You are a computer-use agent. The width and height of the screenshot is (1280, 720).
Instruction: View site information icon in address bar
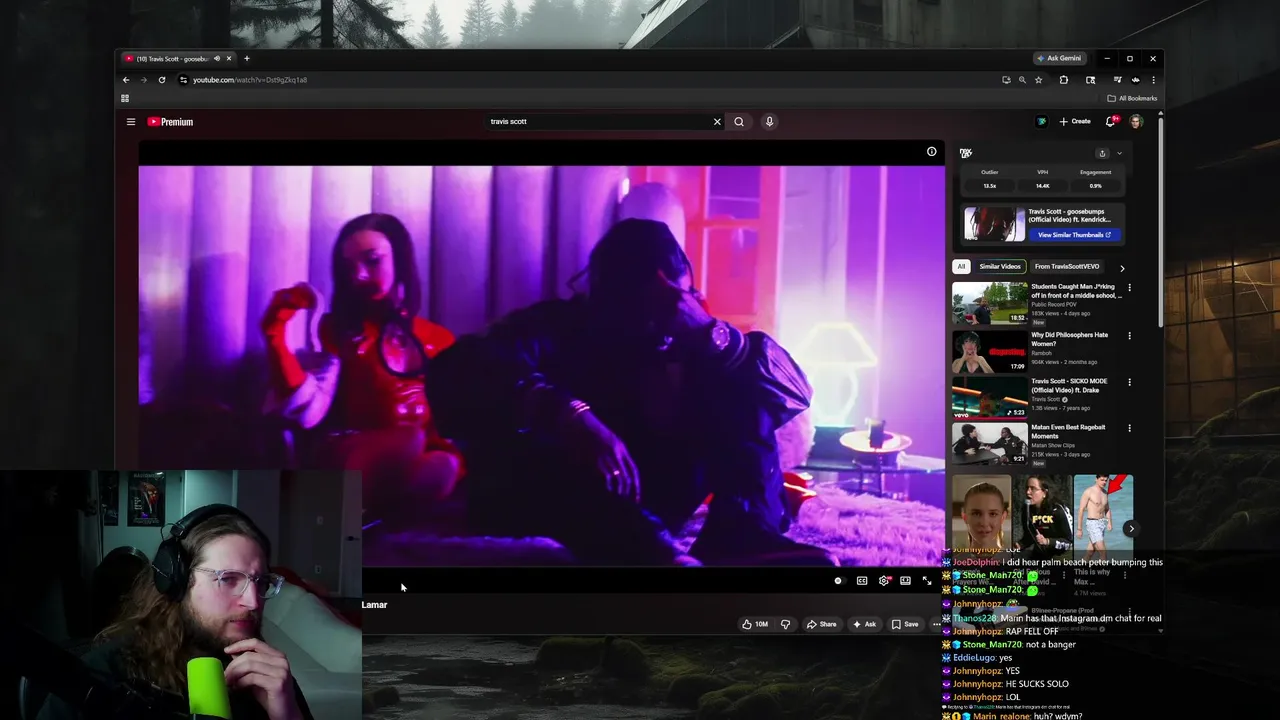[183, 80]
